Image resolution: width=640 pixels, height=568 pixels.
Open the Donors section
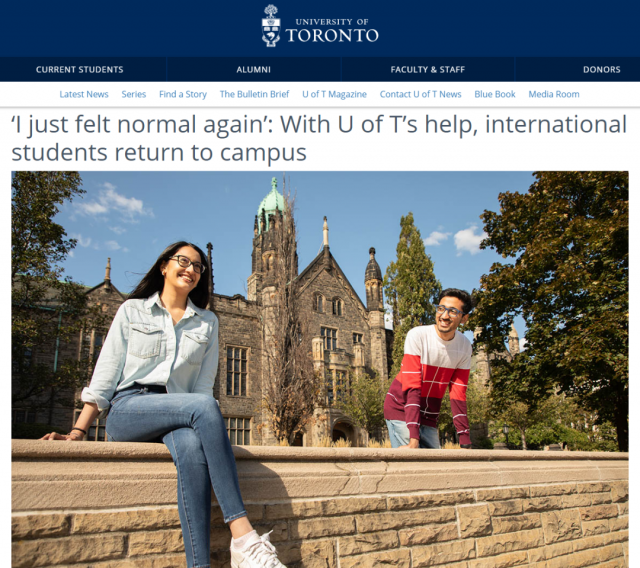point(602,69)
